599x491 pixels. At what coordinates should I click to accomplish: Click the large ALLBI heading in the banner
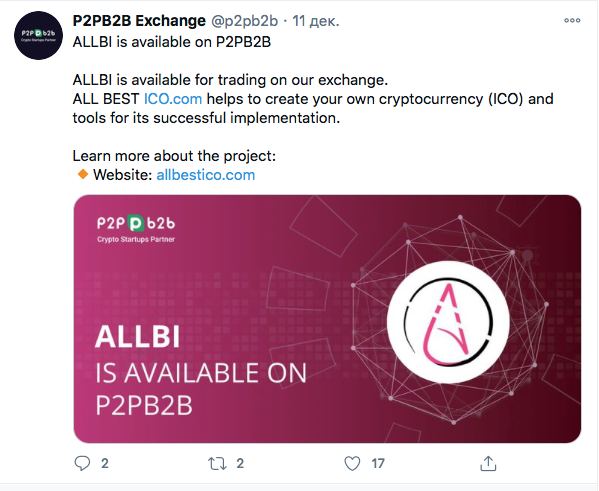click(x=138, y=337)
